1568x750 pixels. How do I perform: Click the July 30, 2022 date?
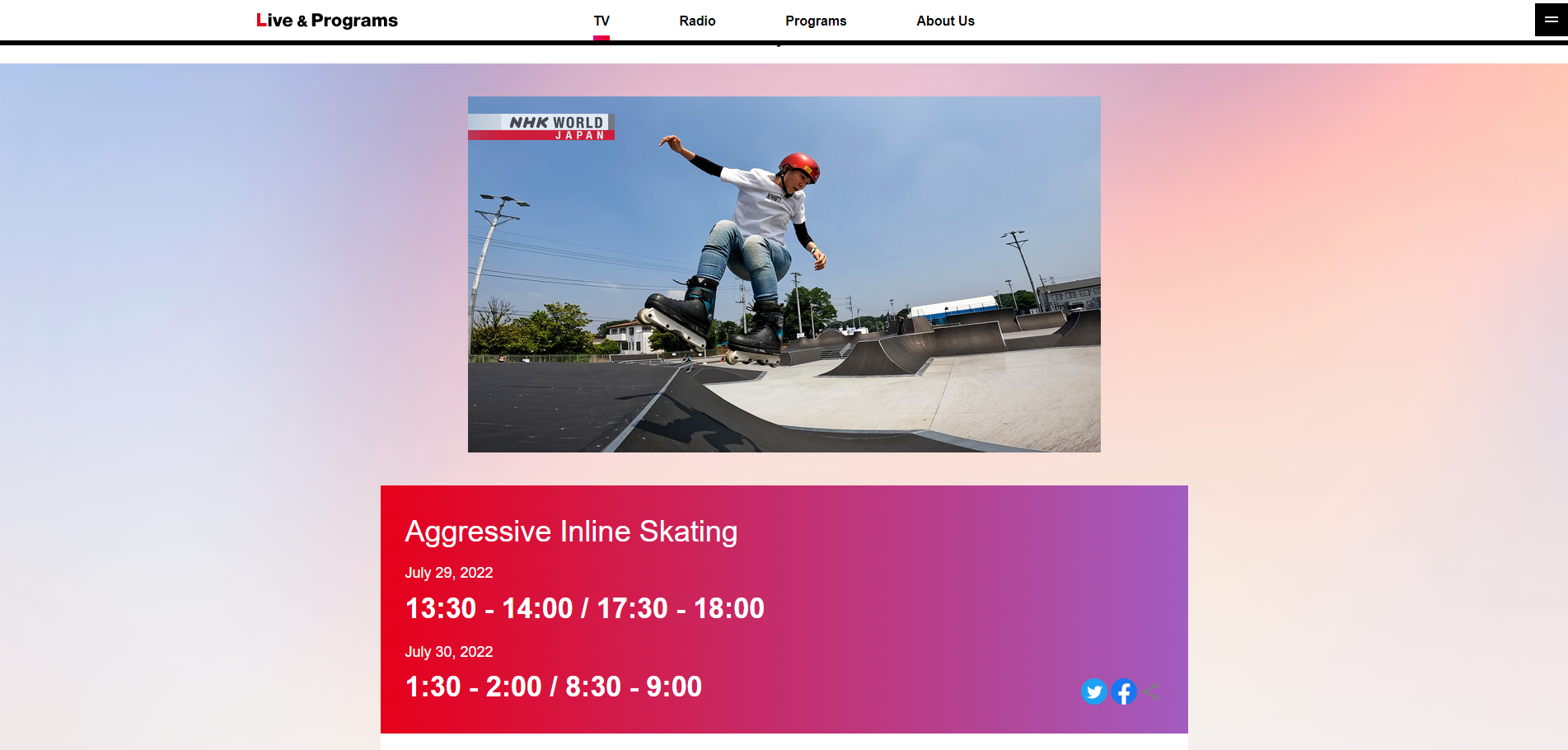pyautogui.click(x=449, y=652)
